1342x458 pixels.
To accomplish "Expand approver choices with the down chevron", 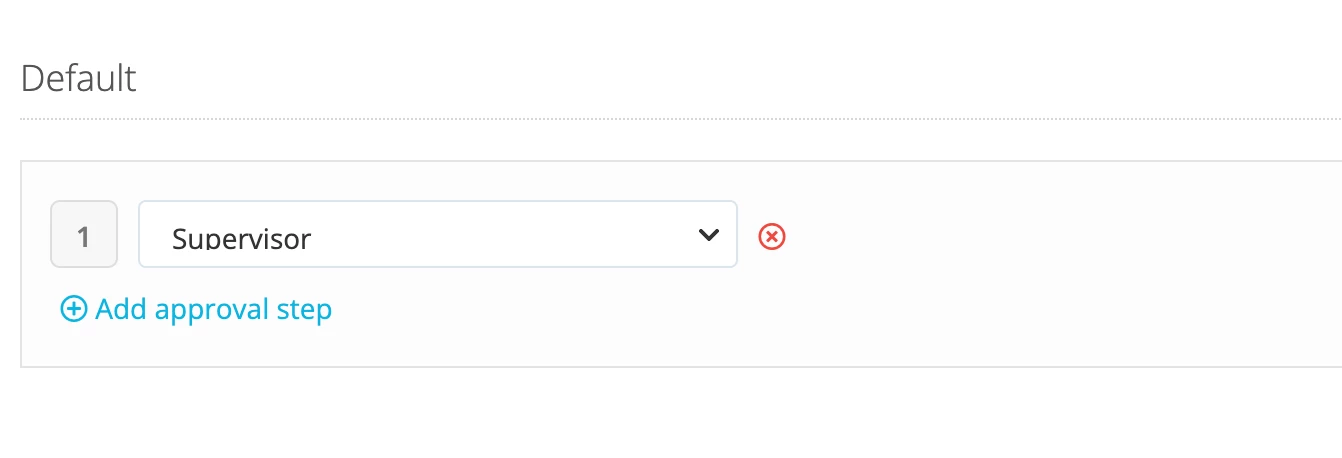I will (x=708, y=235).
